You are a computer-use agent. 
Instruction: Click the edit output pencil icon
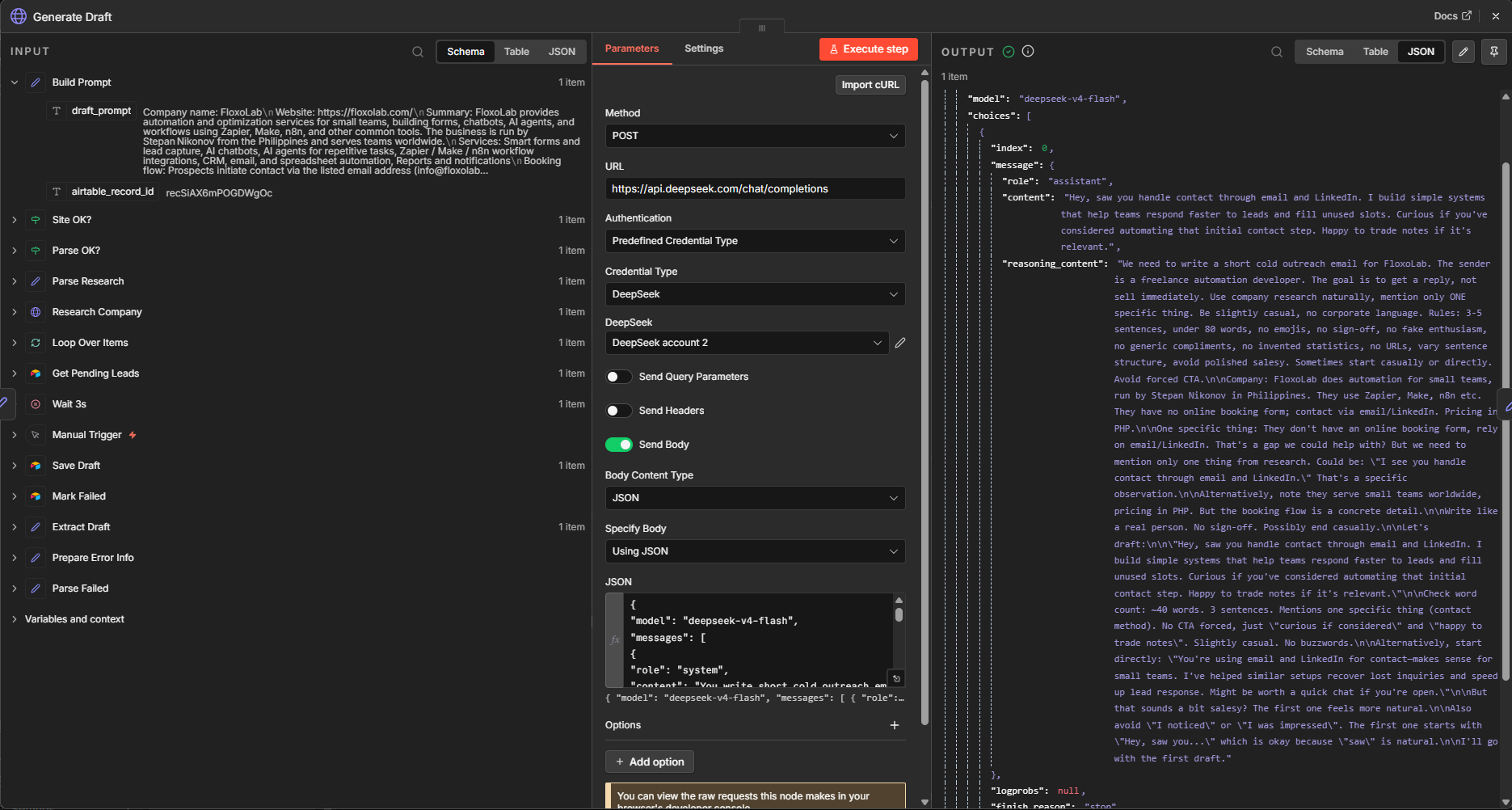pyautogui.click(x=1464, y=52)
